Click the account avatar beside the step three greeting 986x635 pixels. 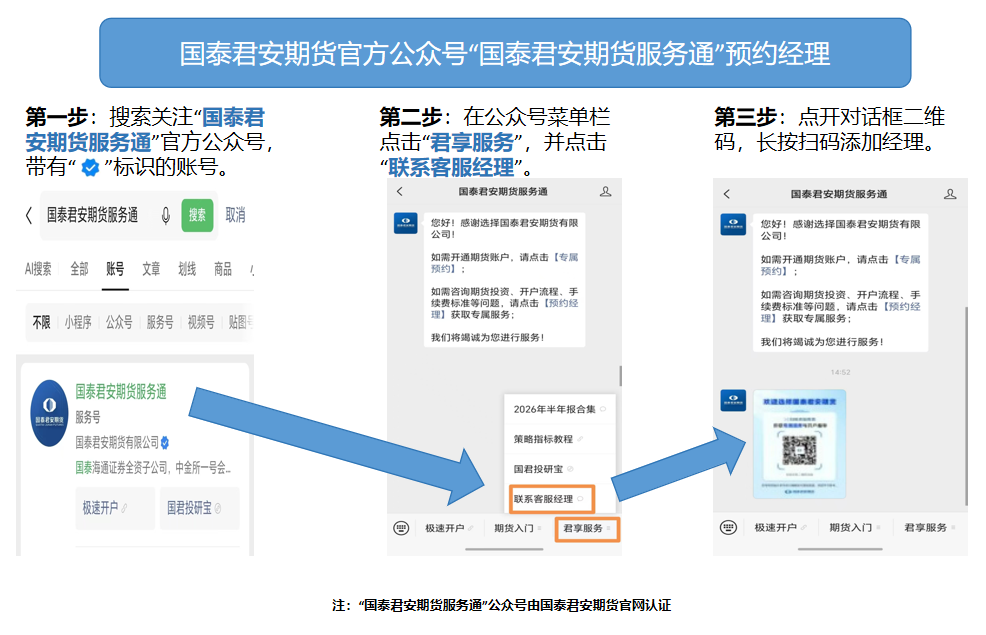733,224
